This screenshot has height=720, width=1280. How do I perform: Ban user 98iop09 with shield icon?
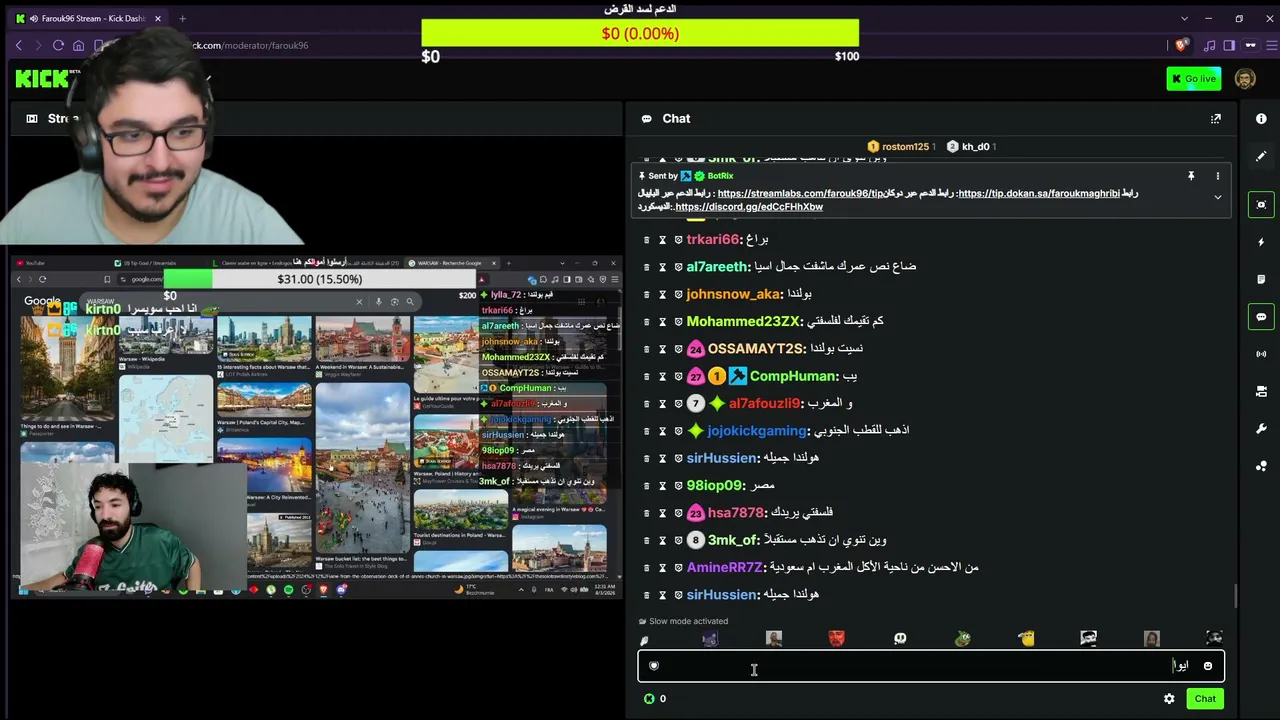pyautogui.click(x=678, y=486)
